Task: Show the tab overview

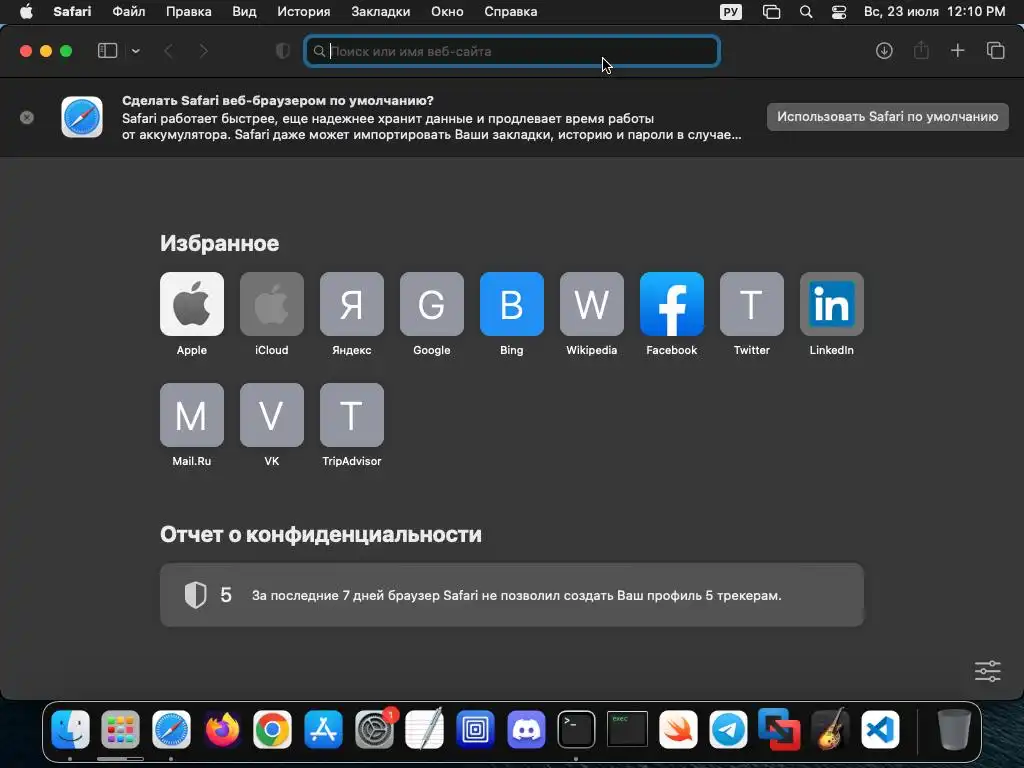Action: (995, 50)
